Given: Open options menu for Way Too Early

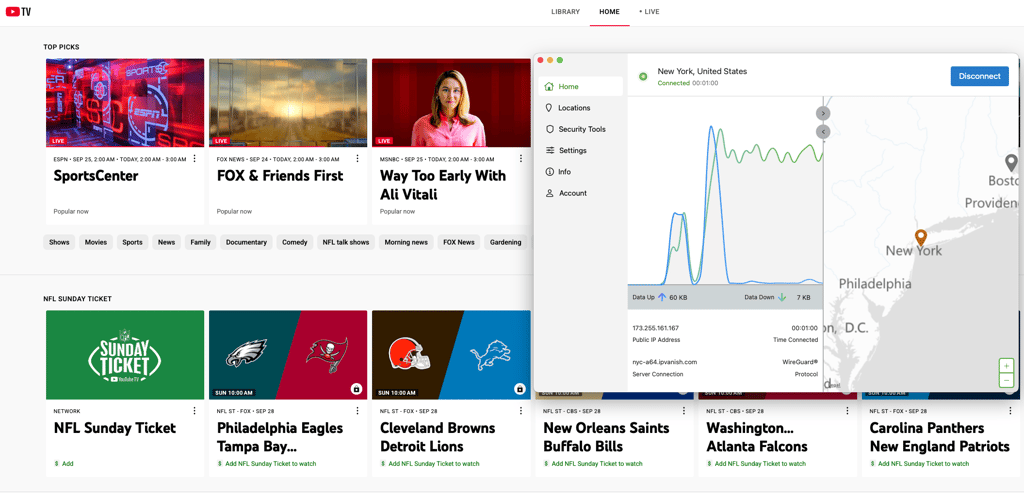Looking at the screenshot, I should click(x=520, y=159).
